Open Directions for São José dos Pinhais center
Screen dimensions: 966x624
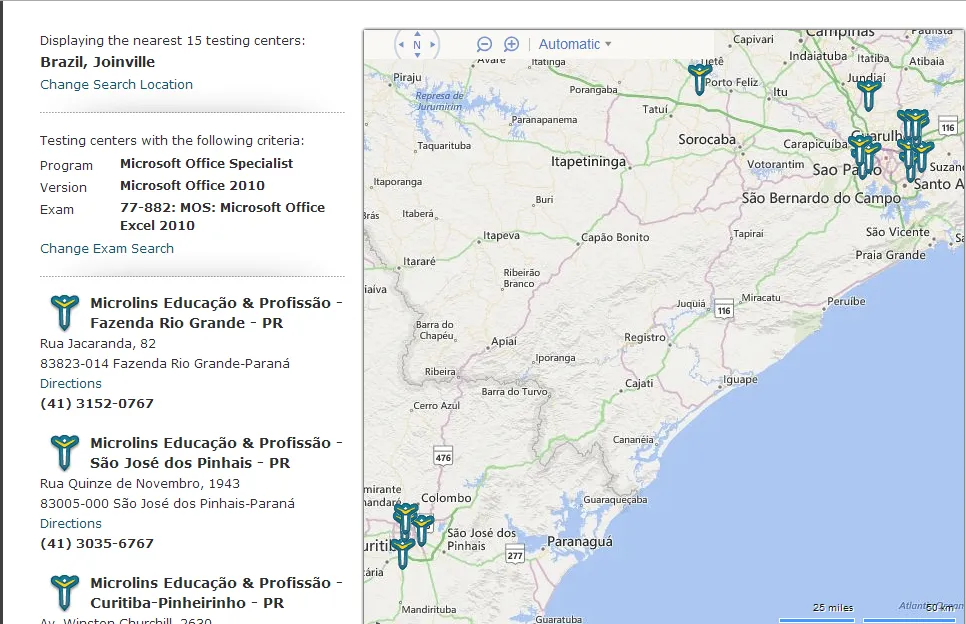[71, 523]
